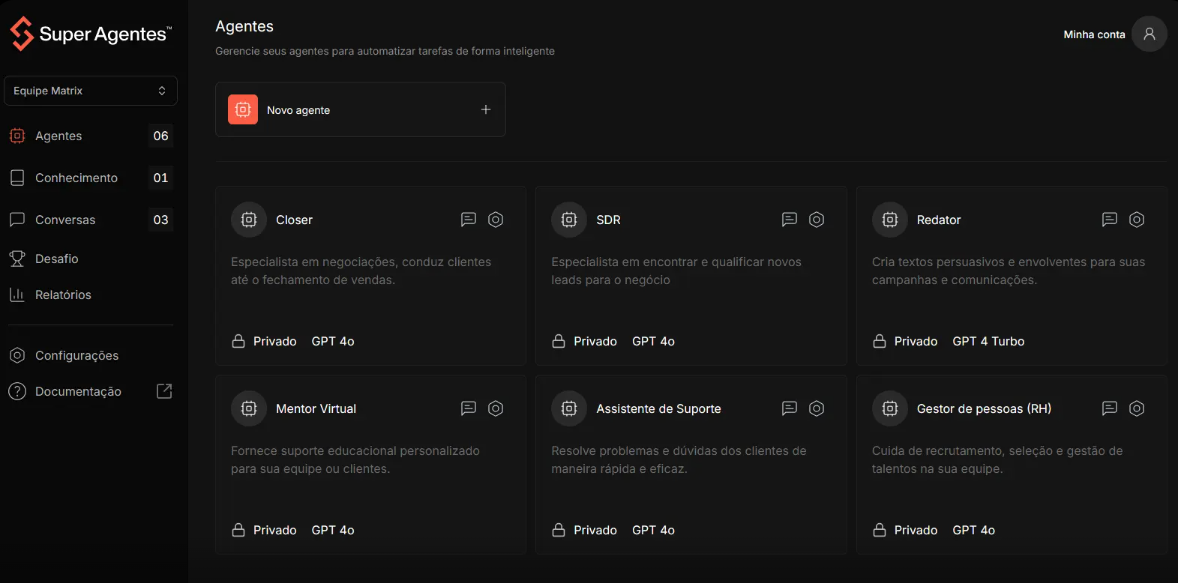The image size is (1178, 583).
Task: Click the external link icon beside Documentação
Action: (164, 391)
